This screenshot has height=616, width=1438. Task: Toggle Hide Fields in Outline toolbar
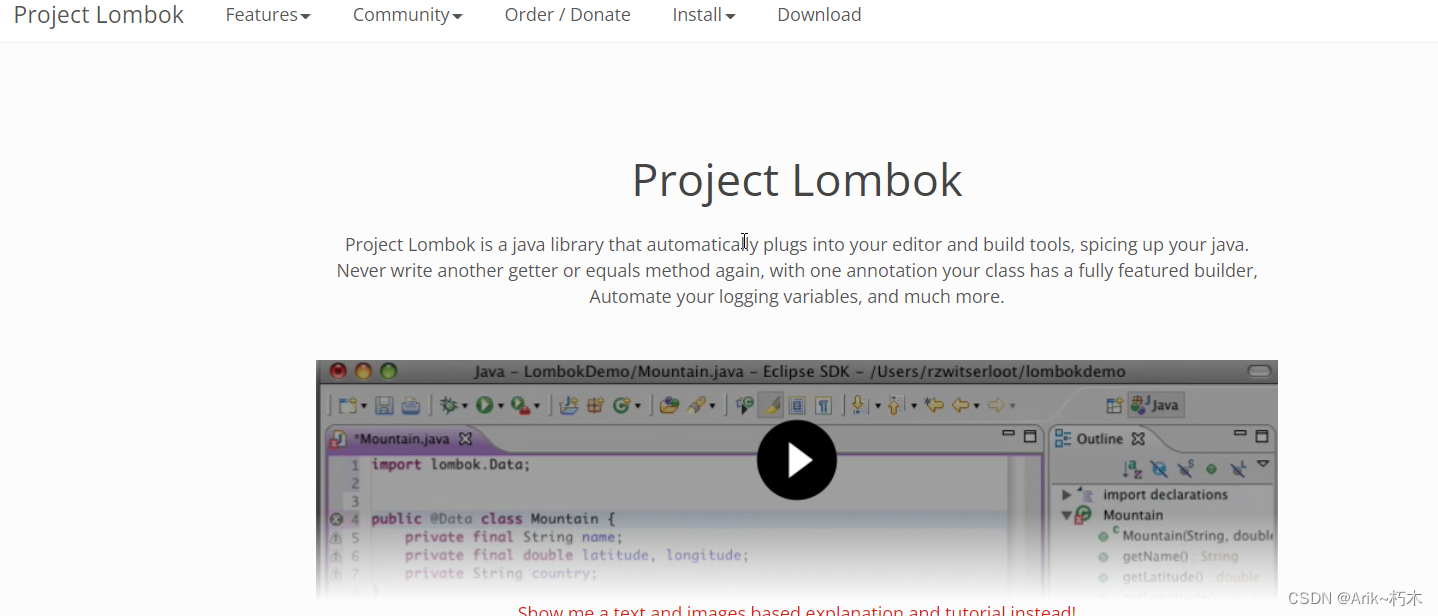(x=1159, y=467)
